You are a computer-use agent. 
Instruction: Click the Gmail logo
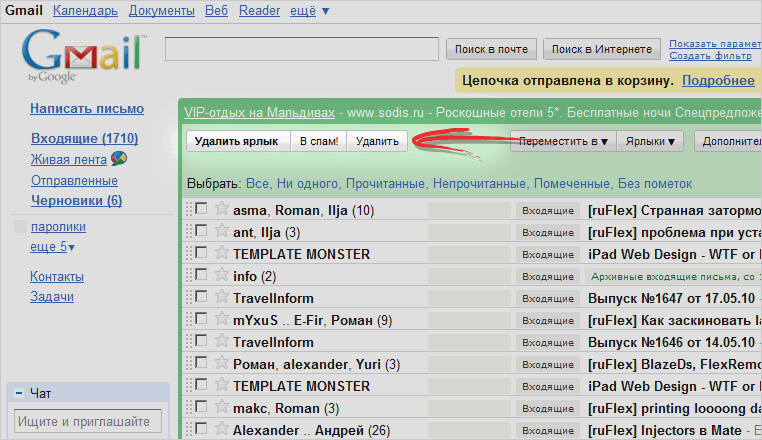click(x=83, y=55)
